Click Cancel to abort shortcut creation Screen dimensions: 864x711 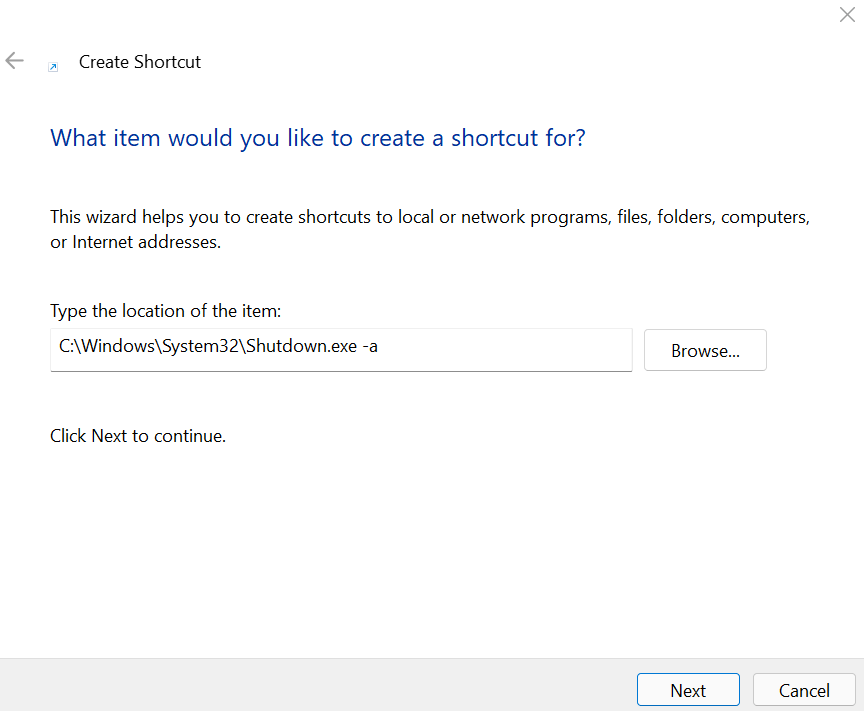(x=803, y=690)
